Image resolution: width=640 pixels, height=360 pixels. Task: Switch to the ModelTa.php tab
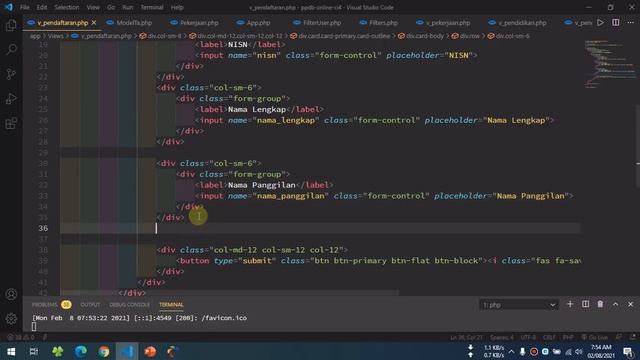[x=134, y=23]
